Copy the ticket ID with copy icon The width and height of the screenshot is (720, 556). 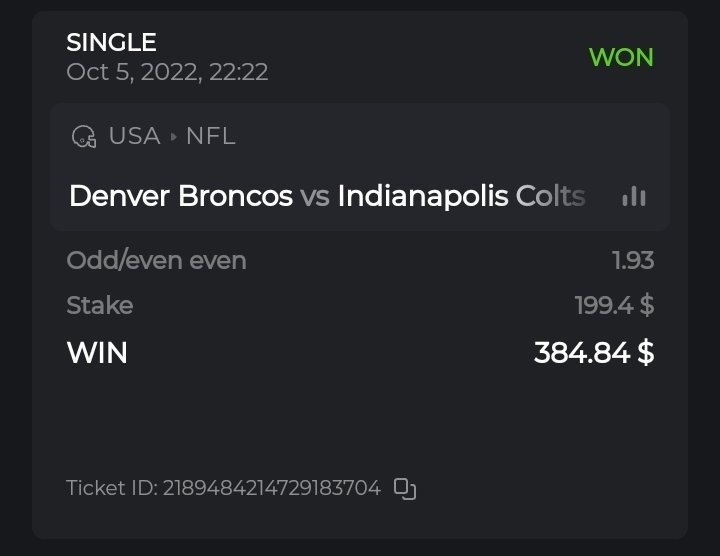pyautogui.click(x=404, y=489)
